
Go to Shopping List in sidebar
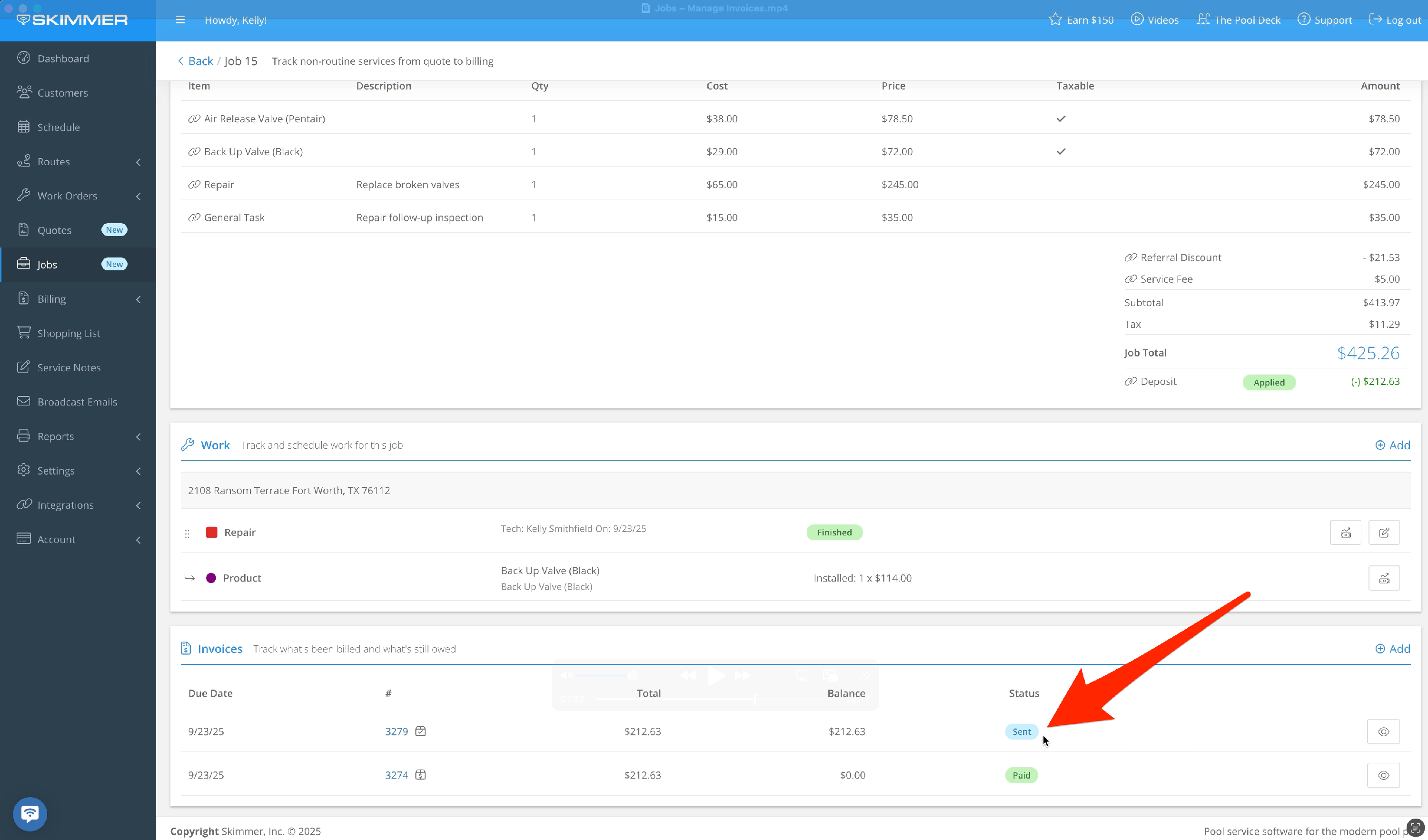click(x=68, y=334)
